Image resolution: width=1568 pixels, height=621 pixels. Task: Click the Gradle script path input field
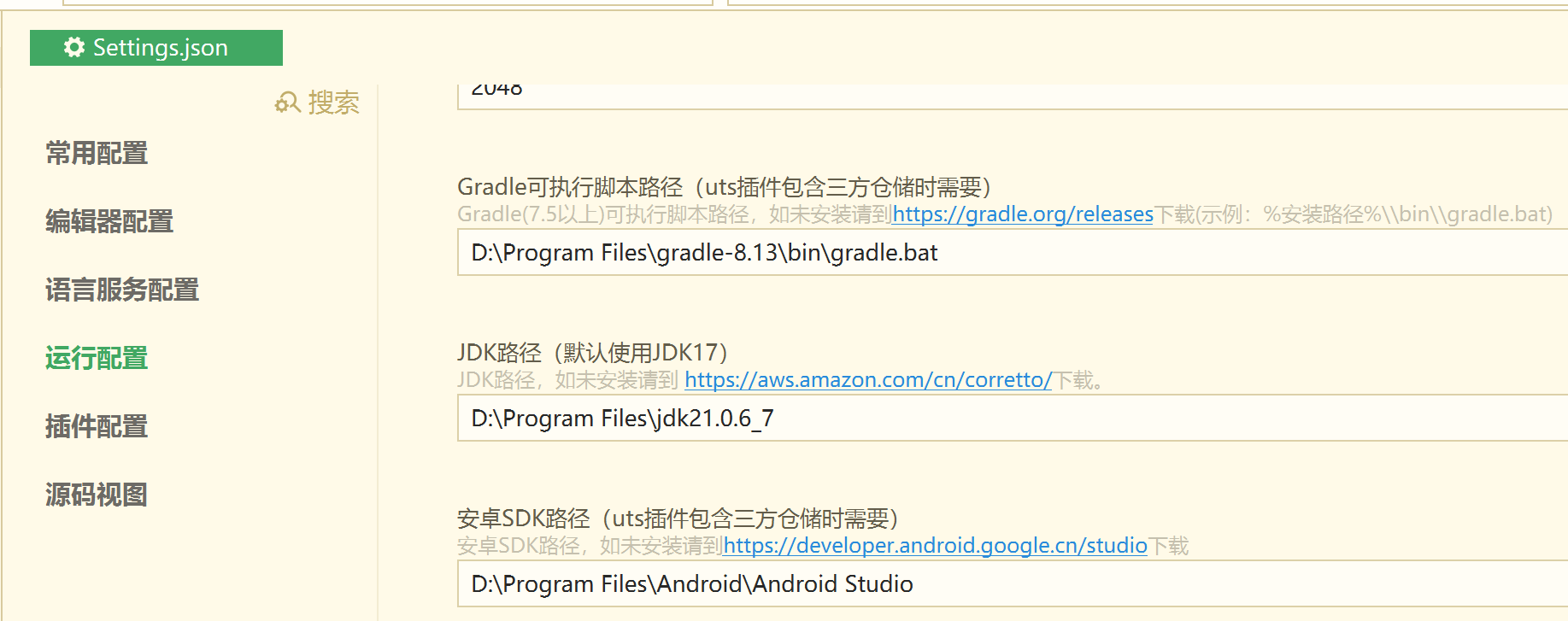pyautogui.click(x=1008, y=254)
